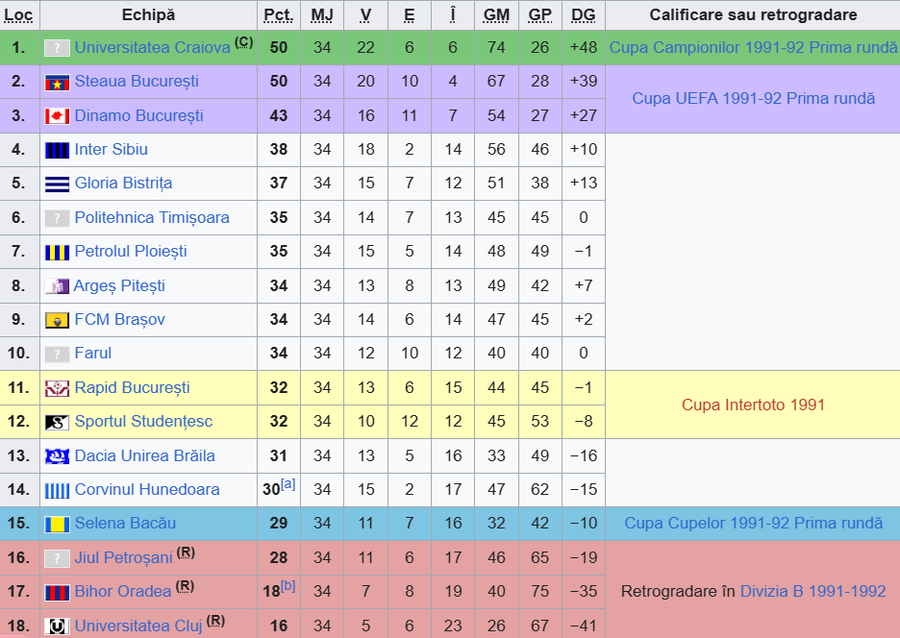Open the Universitatea Craiova team link
900x638 pixels.
tap(152, 48)
